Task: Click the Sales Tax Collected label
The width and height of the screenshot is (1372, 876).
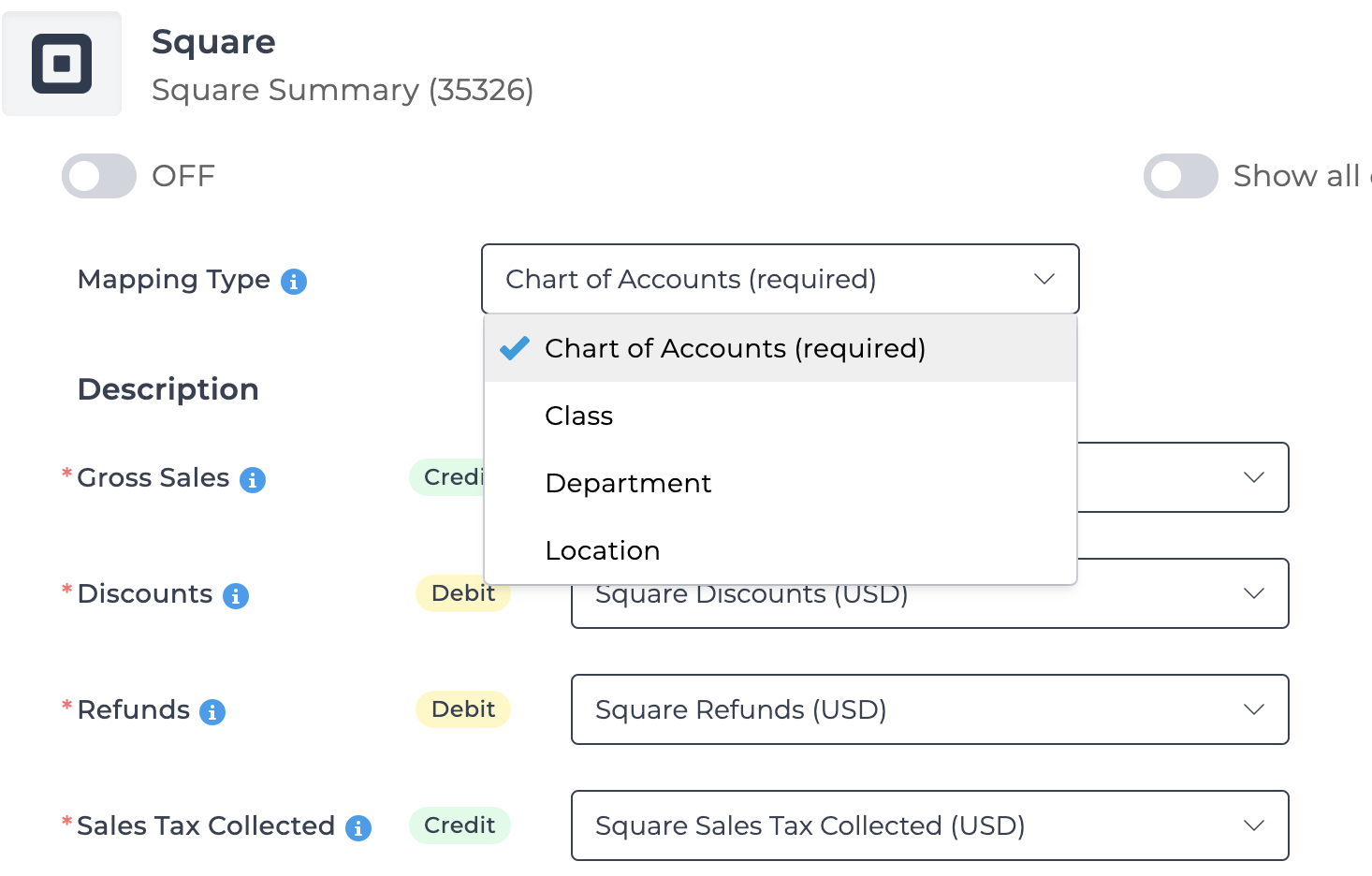Action: pyautogui.click(x=206, y=825)
